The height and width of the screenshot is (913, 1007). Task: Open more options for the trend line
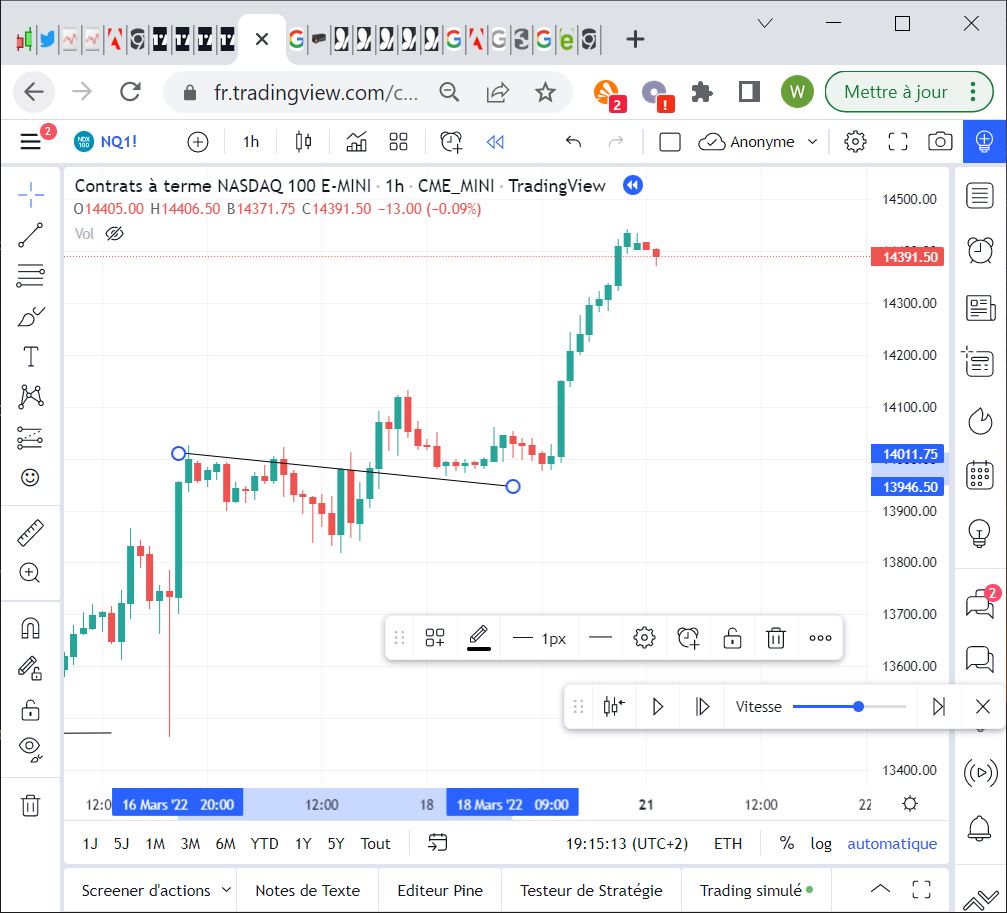tap(820, 638)
